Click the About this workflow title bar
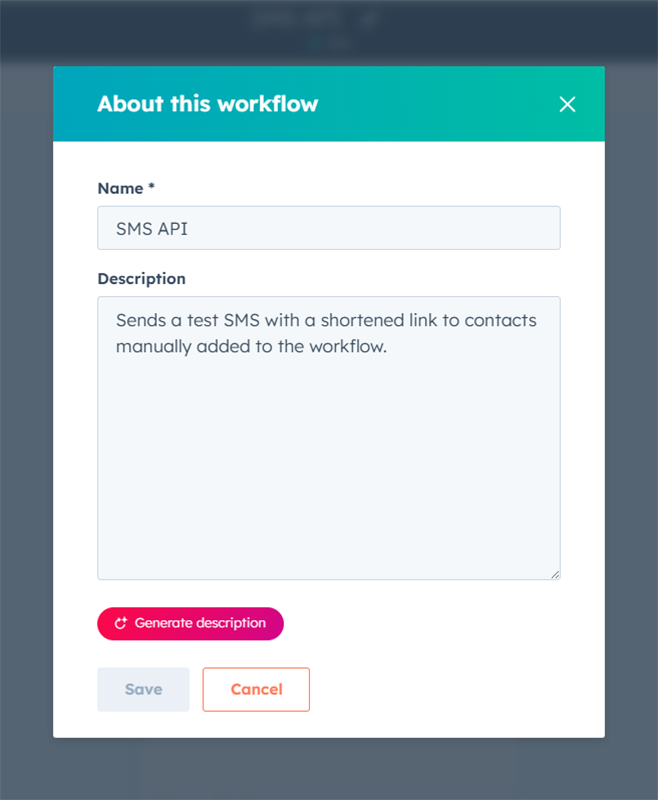 point(208,104)
